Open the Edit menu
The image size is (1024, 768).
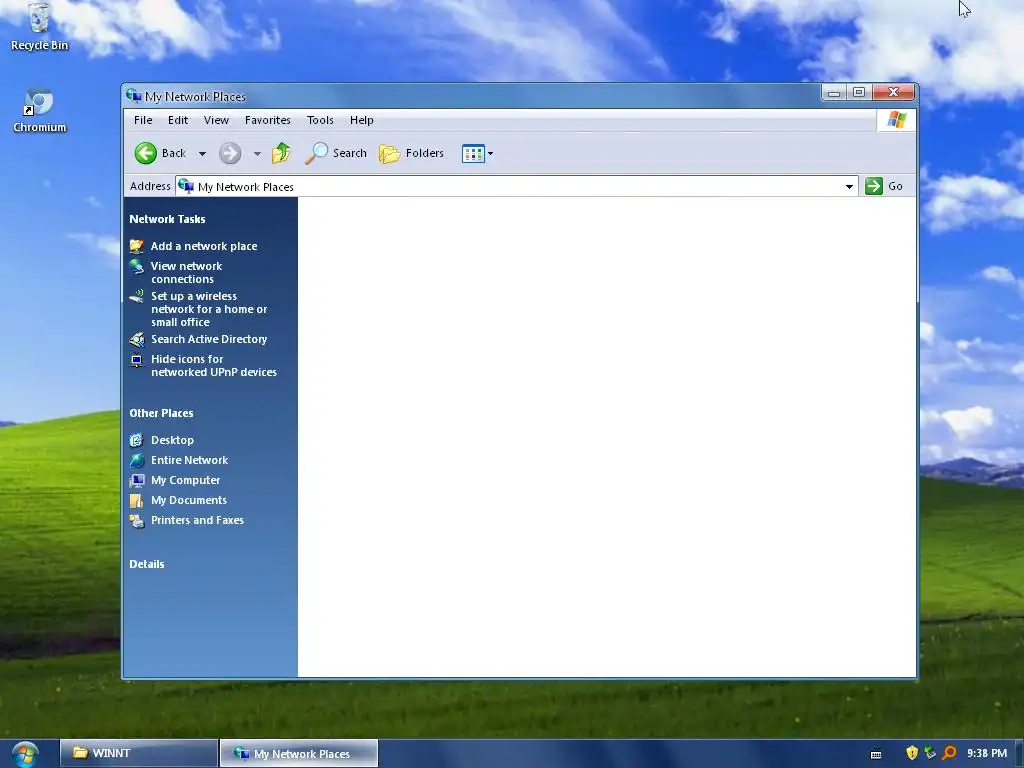178,120
